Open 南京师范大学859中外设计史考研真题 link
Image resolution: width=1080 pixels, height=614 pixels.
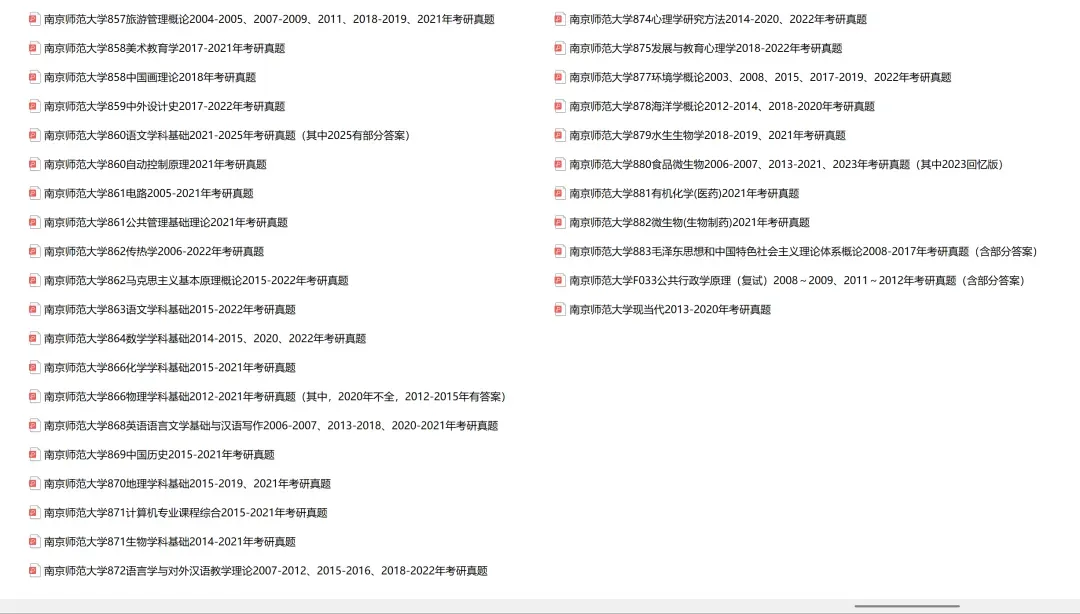tap(163, 105)
